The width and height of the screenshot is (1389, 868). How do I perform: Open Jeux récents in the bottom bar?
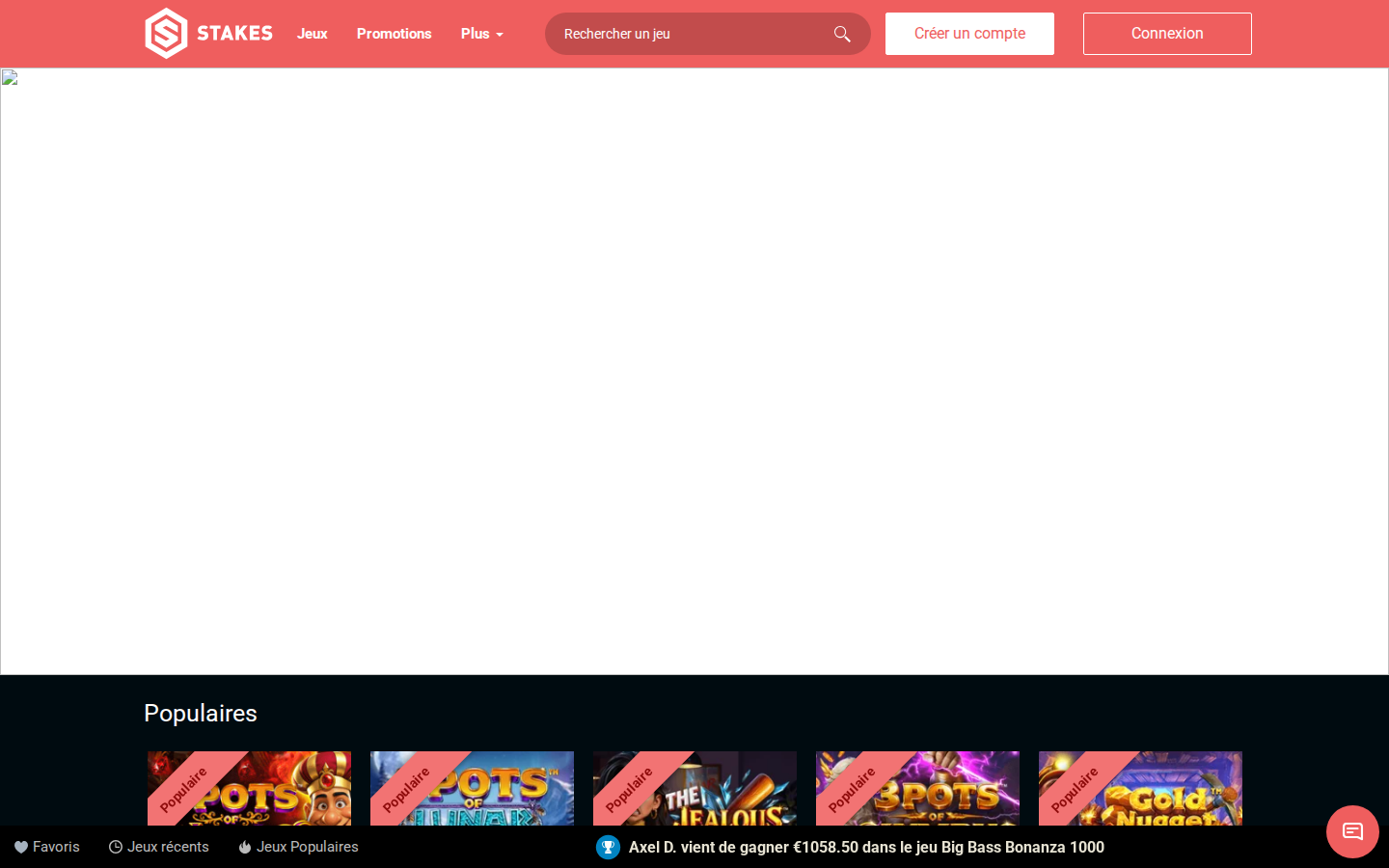click(x=159, y=847)
